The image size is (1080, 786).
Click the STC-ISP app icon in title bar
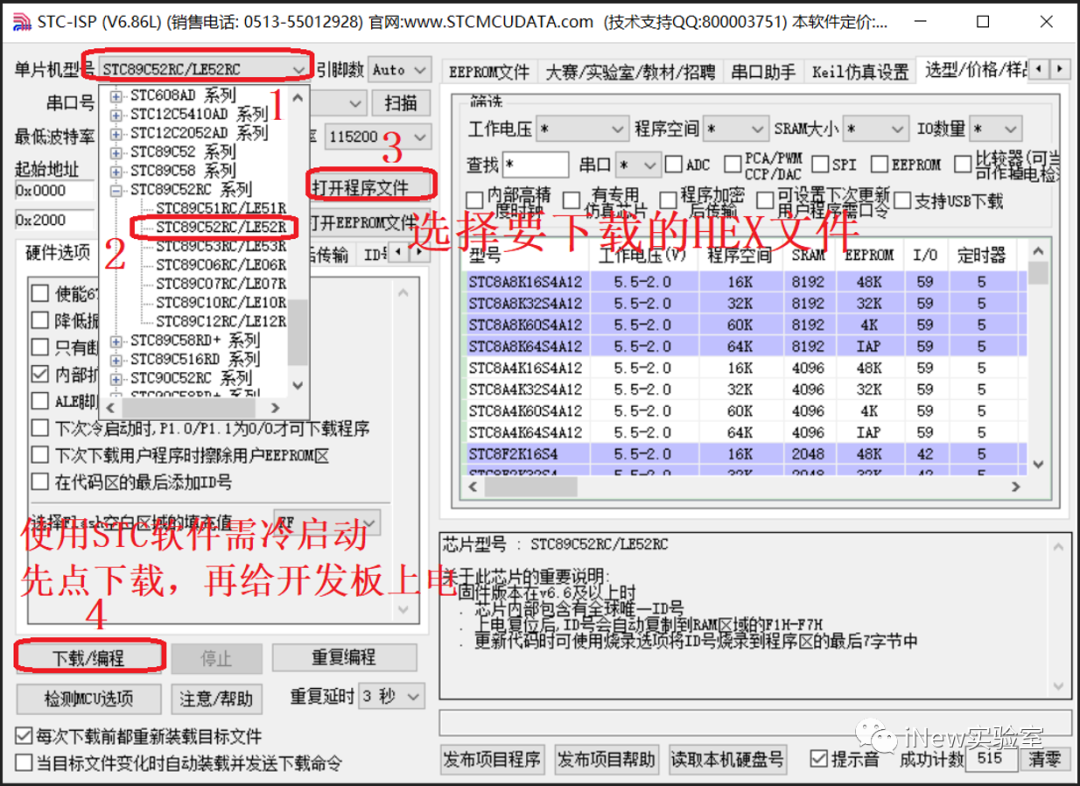click(x=22, y=22)
